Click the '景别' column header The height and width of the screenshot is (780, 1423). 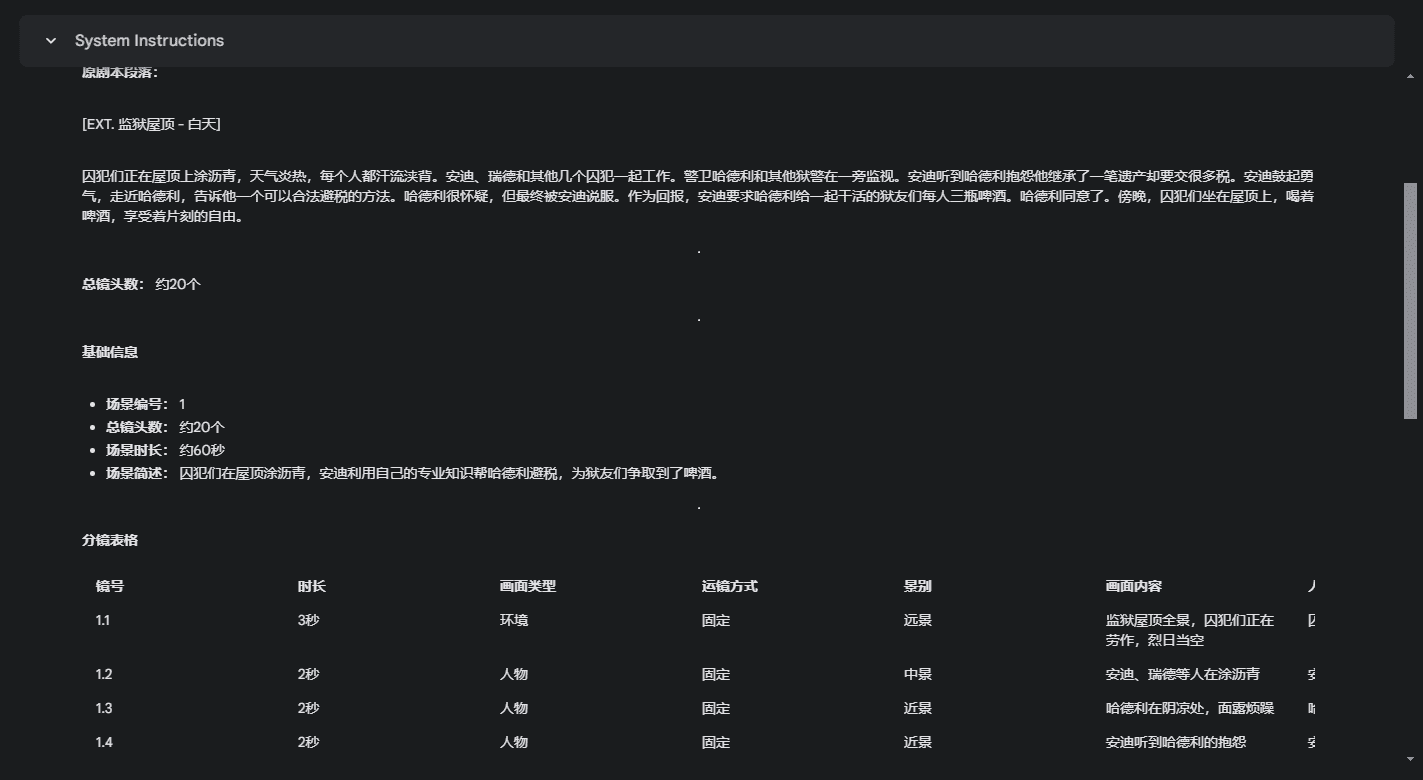pos(918,586)
